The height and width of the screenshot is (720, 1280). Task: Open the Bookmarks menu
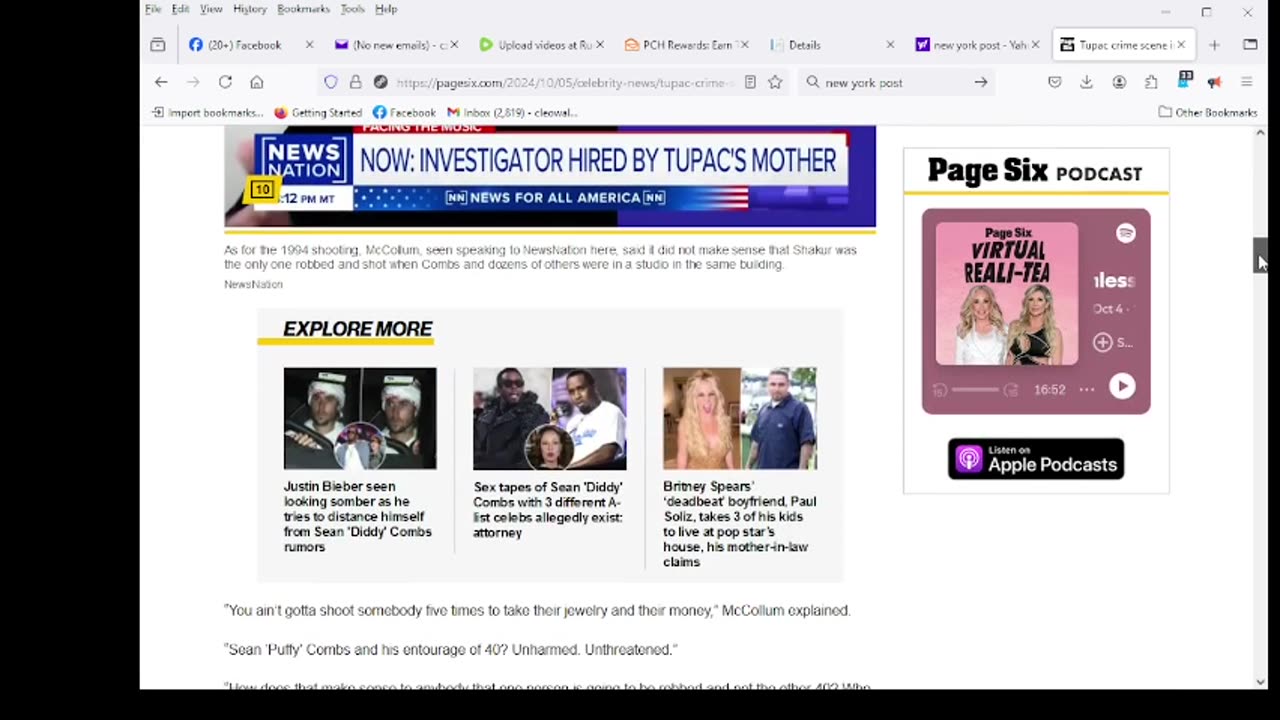[x=303, y=9]
